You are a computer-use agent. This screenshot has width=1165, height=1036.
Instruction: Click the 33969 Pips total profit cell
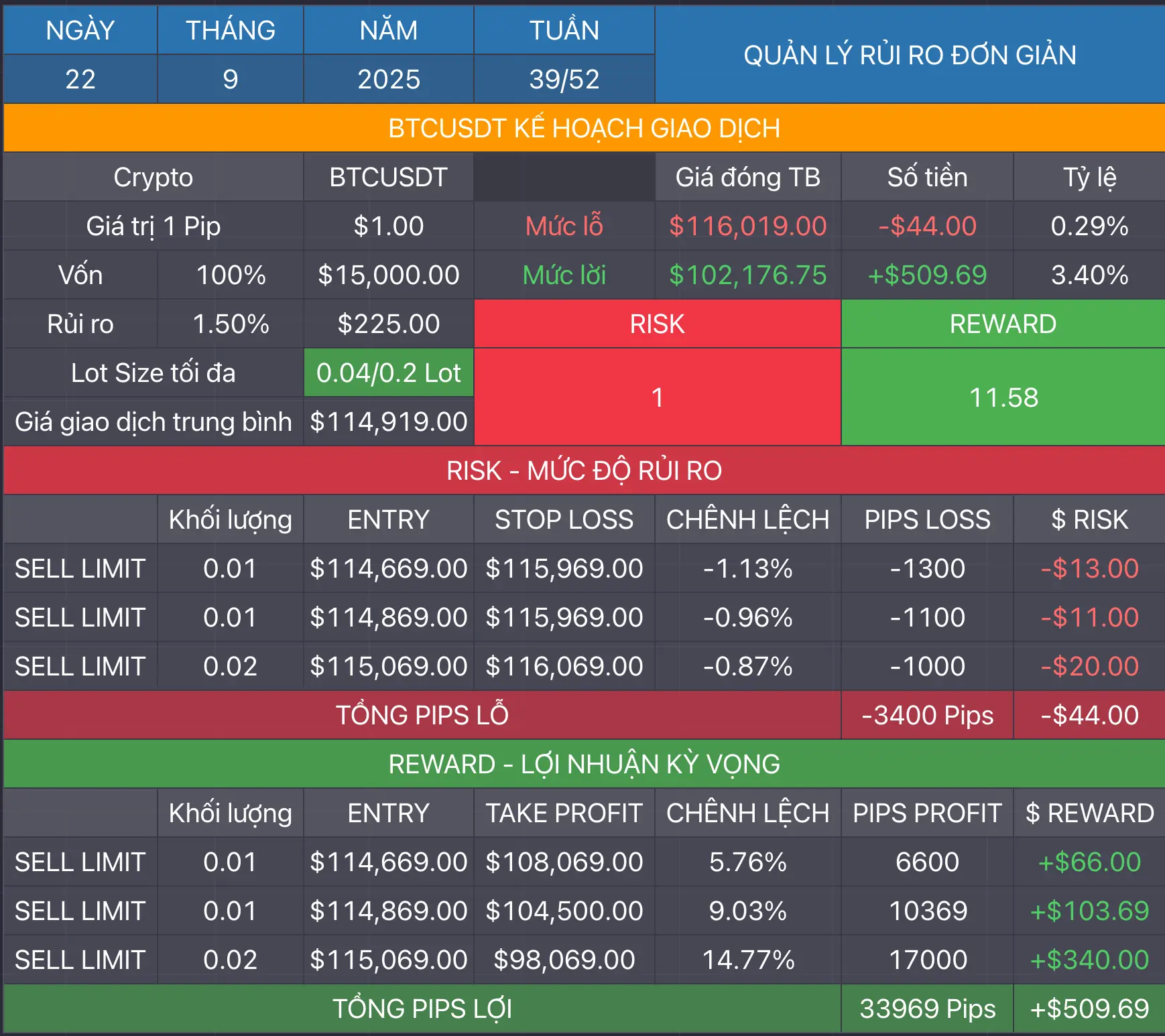(927, 1009)
